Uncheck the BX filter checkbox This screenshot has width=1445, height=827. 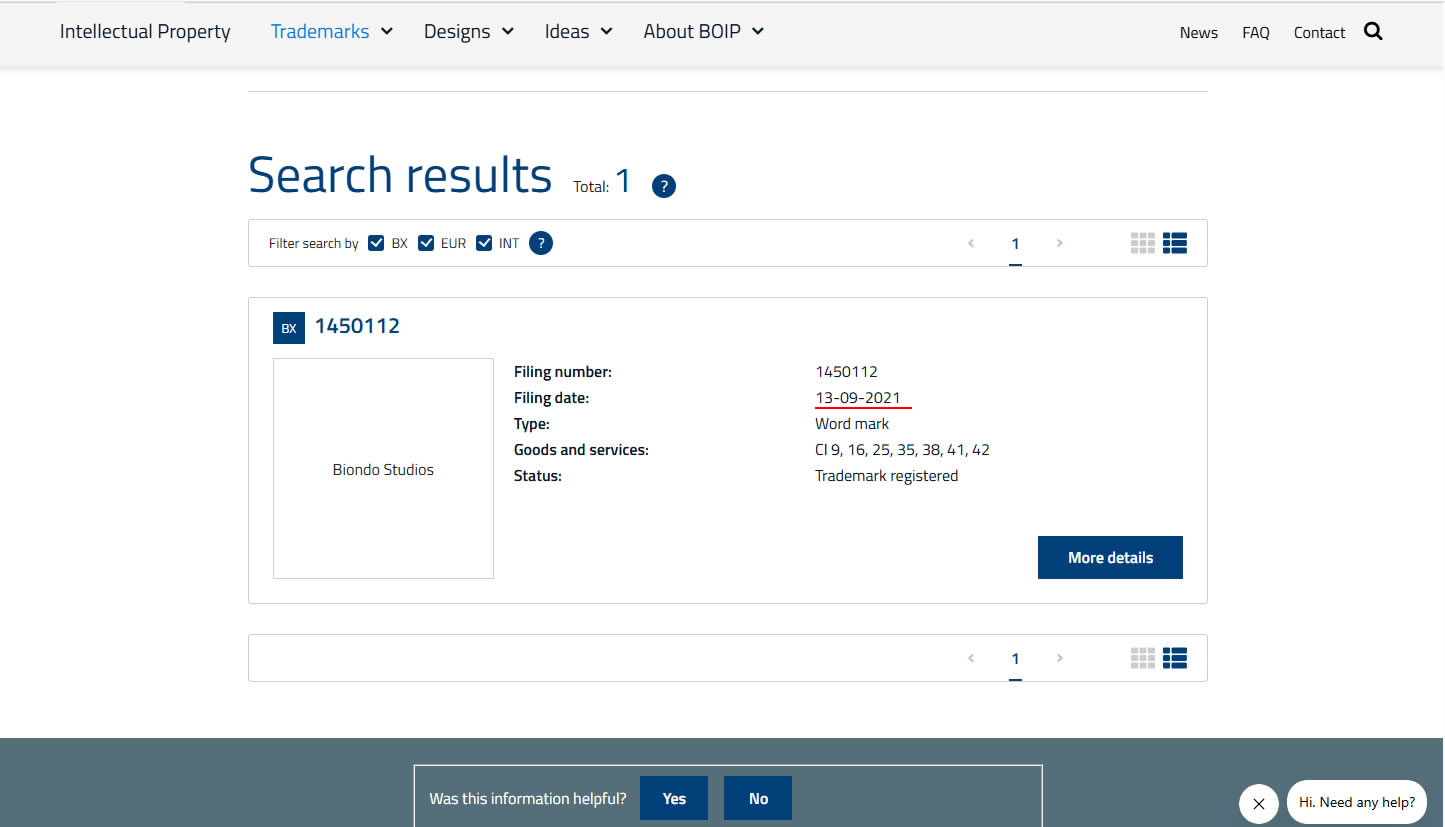tap(376, 243)
